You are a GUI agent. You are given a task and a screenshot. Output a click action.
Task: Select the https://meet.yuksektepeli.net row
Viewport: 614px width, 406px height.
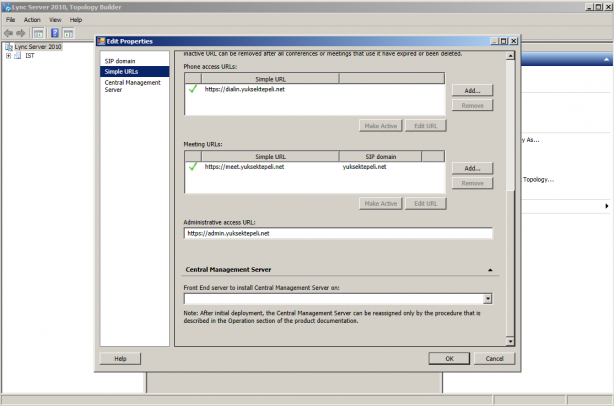coord(315,167)
